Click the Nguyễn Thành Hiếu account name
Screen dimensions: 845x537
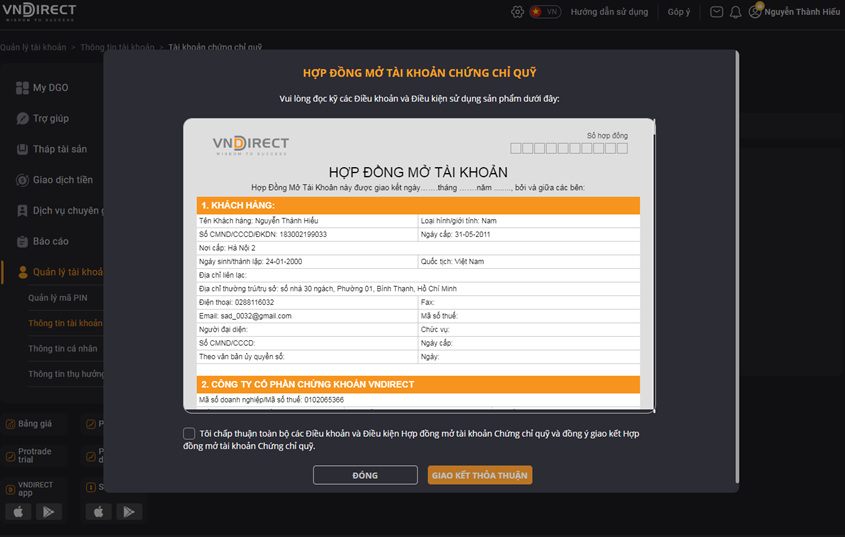802,12
